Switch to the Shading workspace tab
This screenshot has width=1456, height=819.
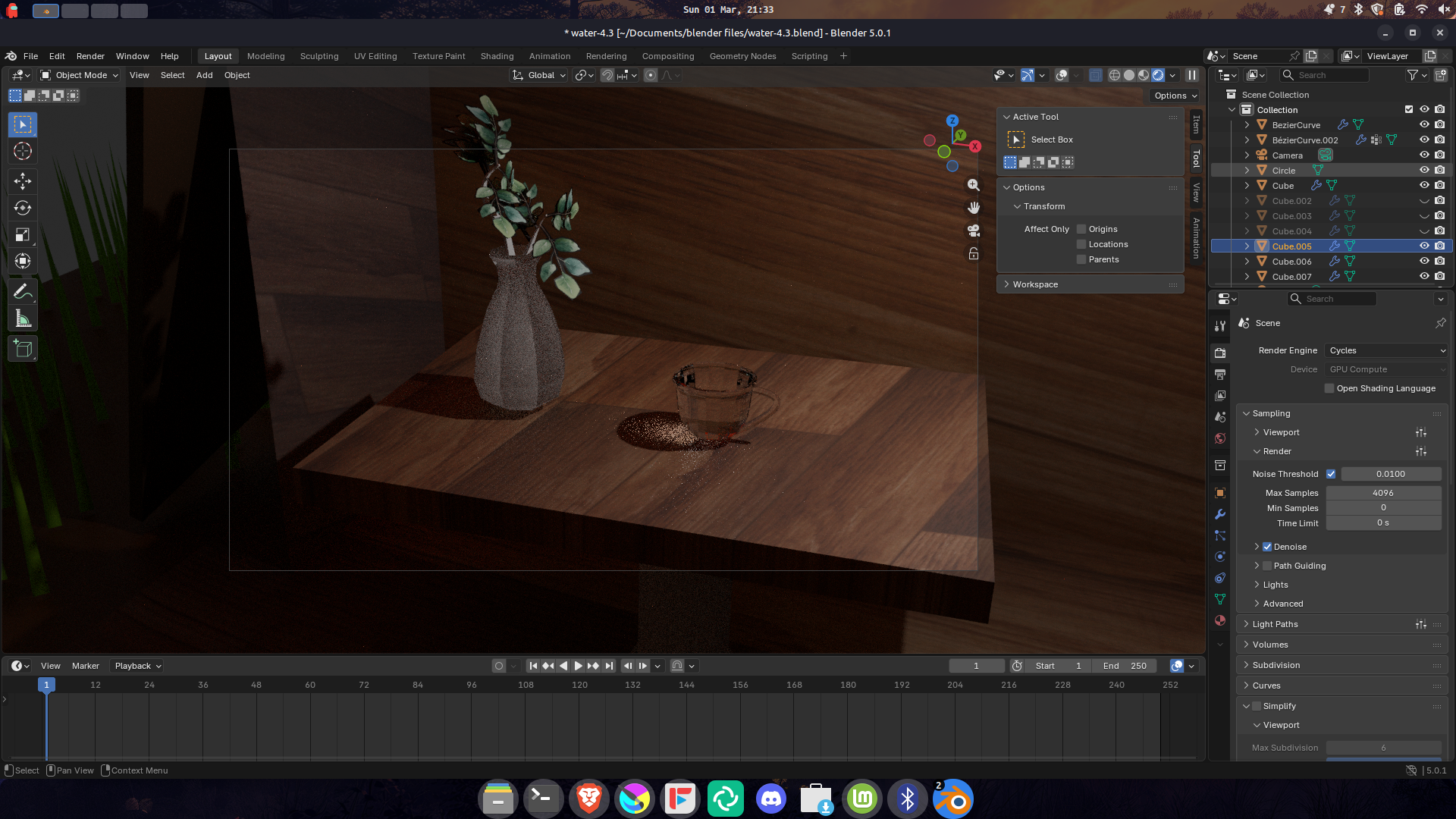click(x=497, y=56)
